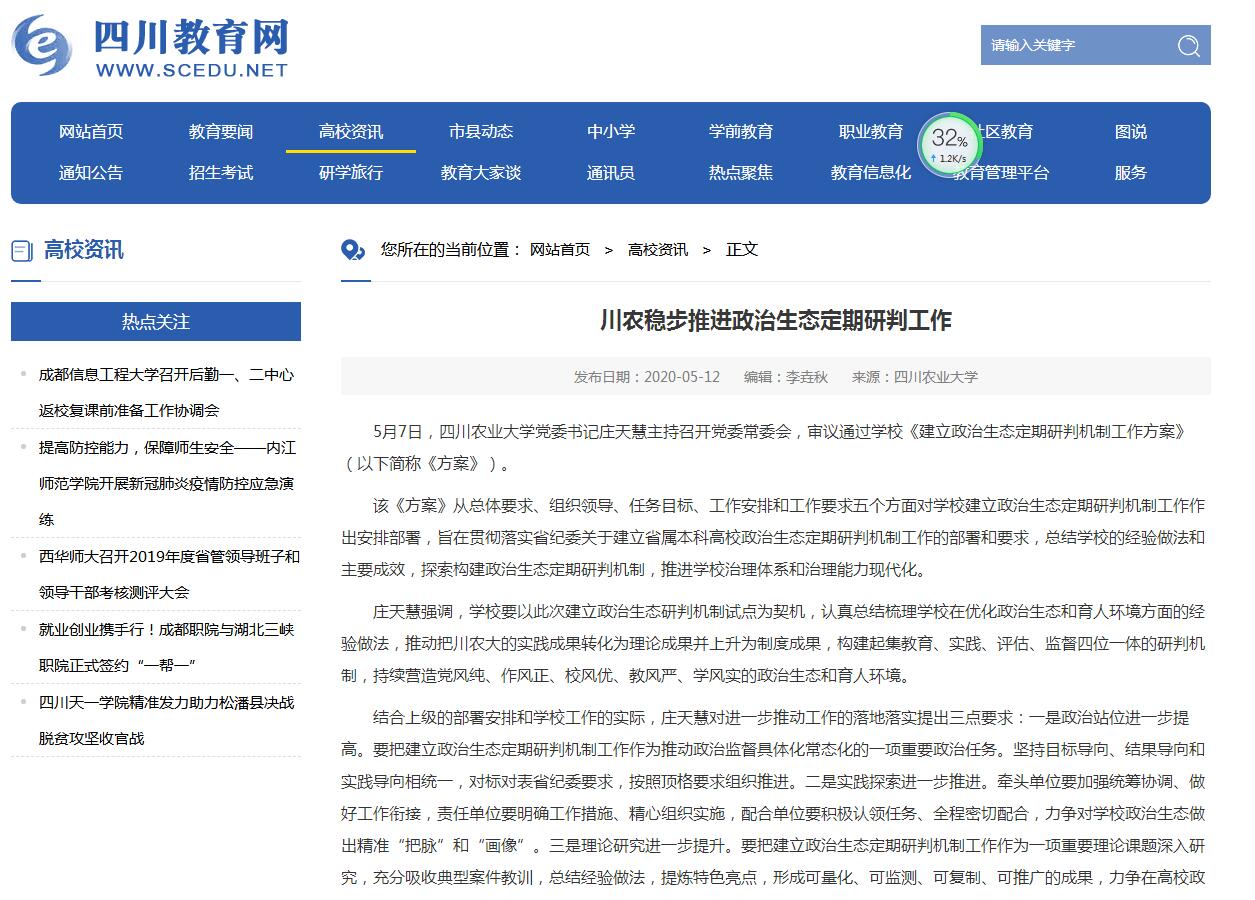Go to 热点聚焦 section

tap(741, 173)
